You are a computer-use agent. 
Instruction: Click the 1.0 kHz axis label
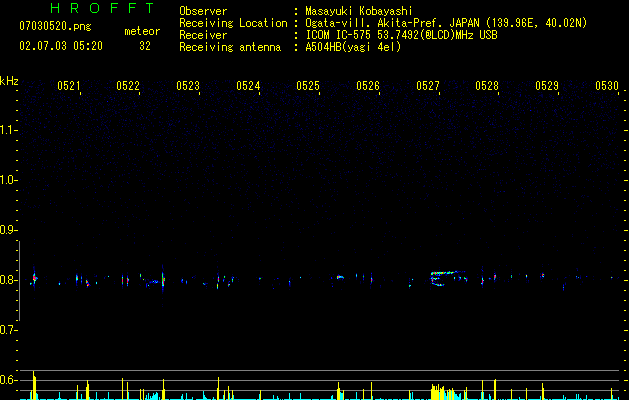[8, 180]
